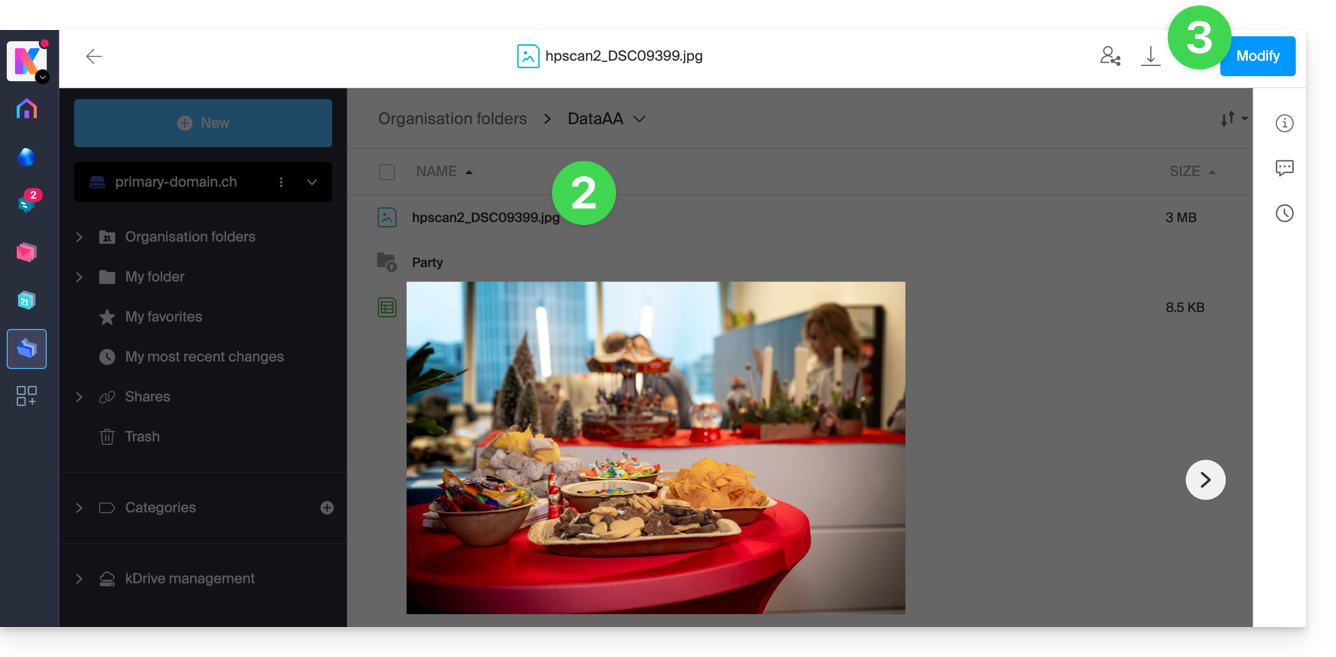Expand the Shares tree item
Screen dimensions: 1336x657
coord(79,397)
